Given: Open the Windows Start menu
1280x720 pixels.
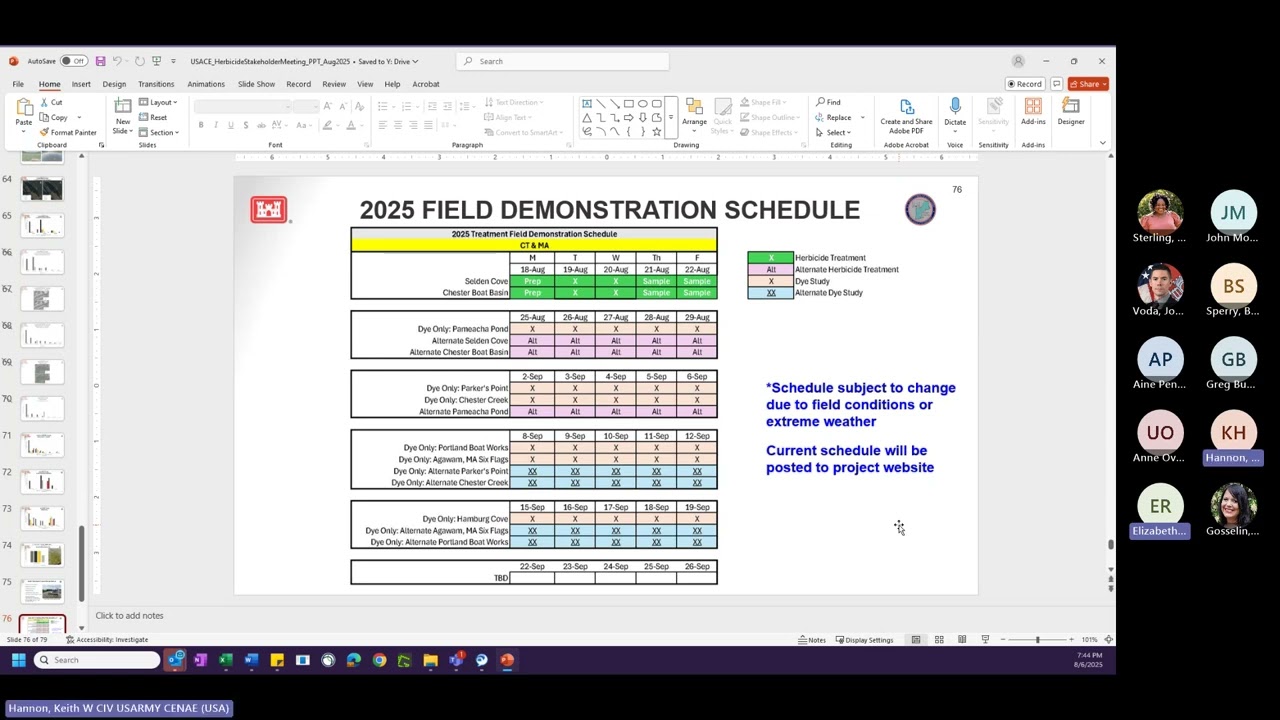Looking at the screenshot, I should pyautogui.click(x=18, y=660).
